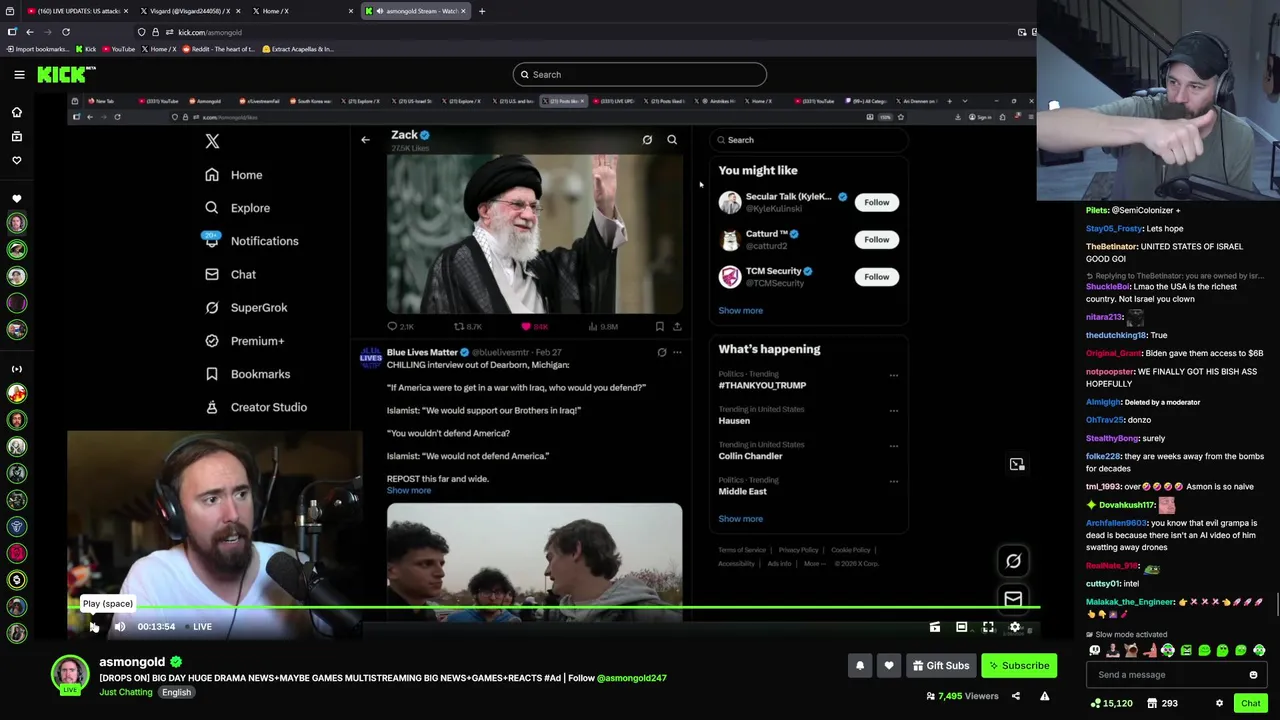The image size is (1280, 720).
Task: Go to Kick Home in left sidebar
Action: [x=16, y=112]
